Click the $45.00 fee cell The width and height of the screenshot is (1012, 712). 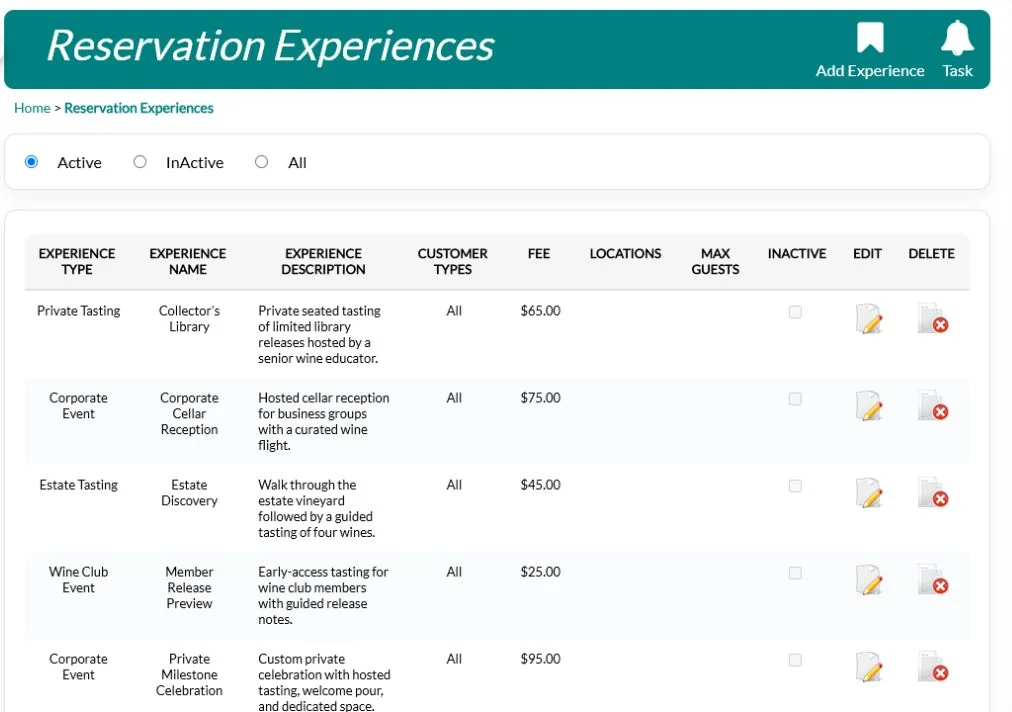point(540,485)
